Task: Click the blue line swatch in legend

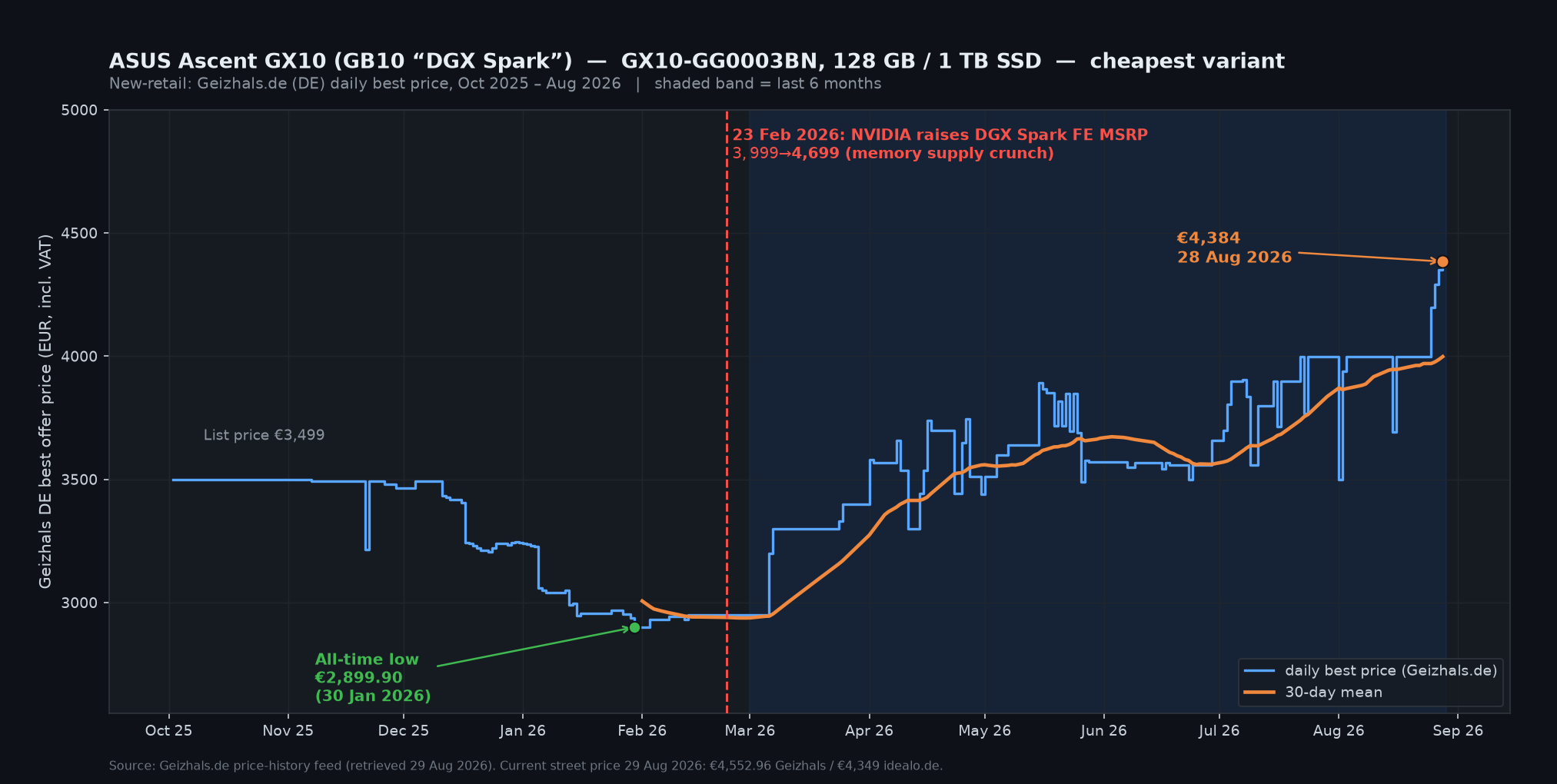Action: pyautogui.click(x=1259, y=671)
